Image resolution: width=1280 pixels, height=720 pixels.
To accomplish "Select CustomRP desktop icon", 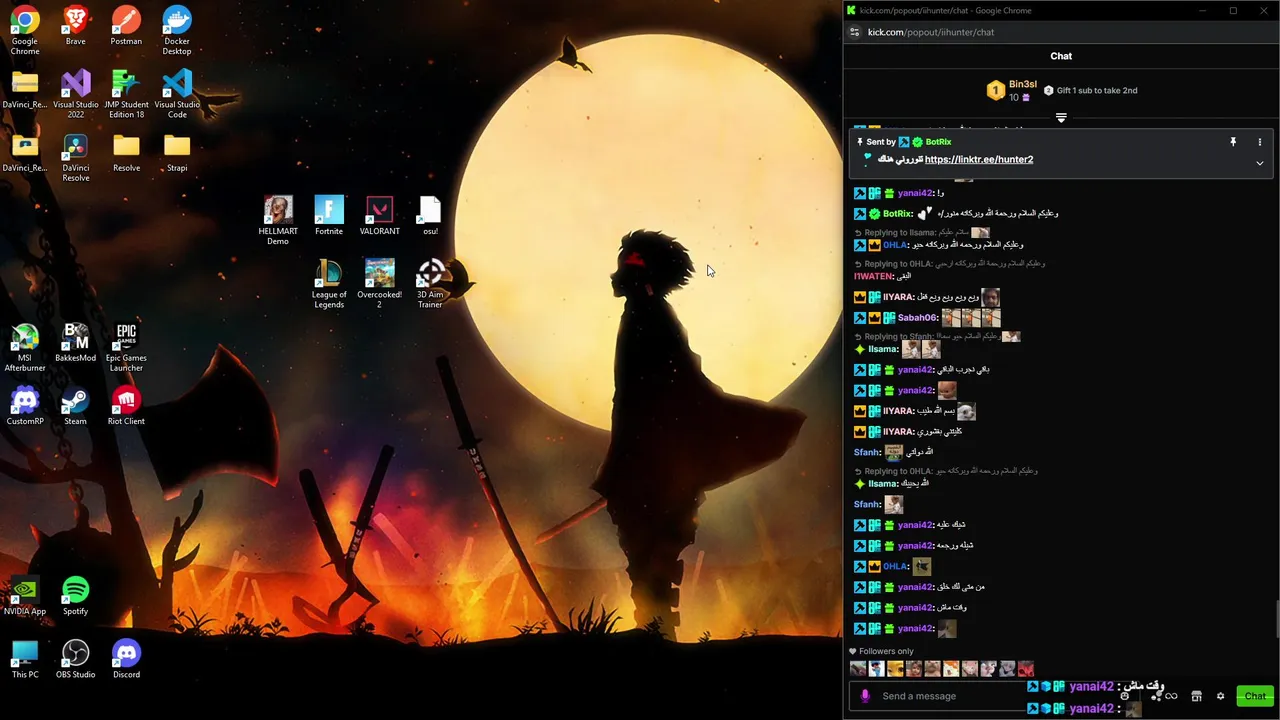I will click(x=25, y=405).
